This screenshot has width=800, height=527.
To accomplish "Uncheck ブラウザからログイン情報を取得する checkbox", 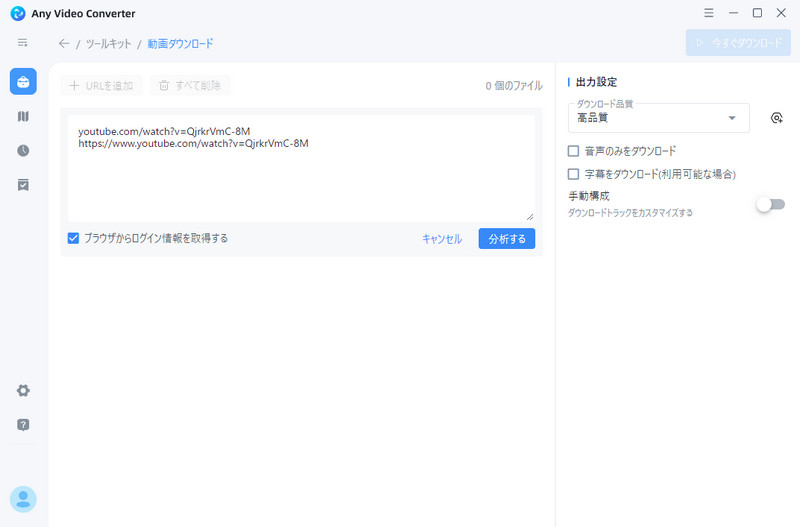I will coord(73,238).
